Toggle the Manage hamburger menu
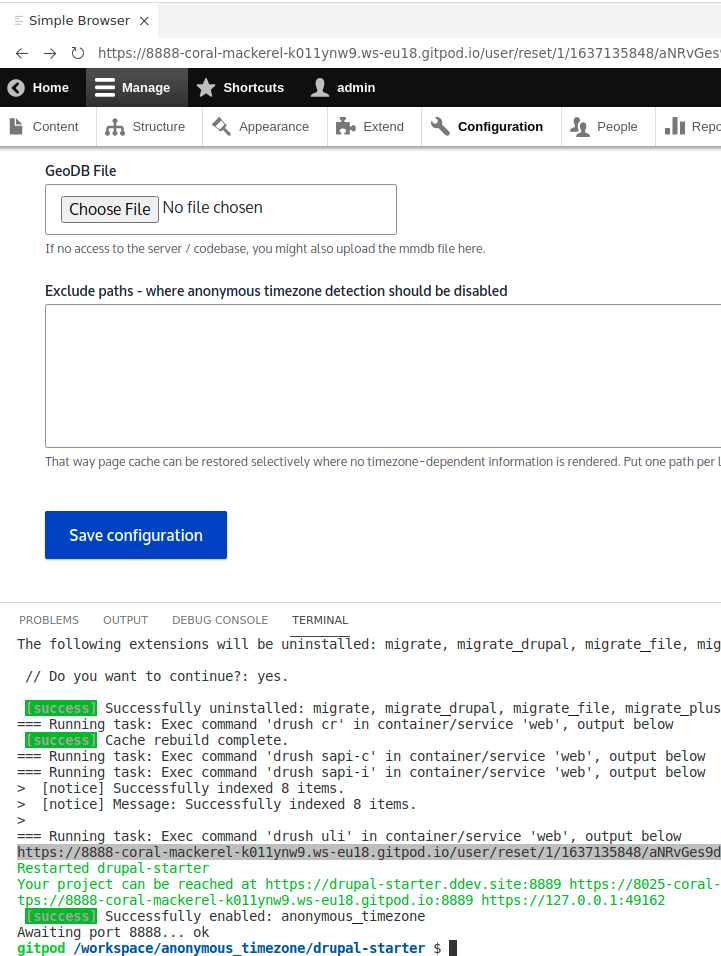 [137, 88]
